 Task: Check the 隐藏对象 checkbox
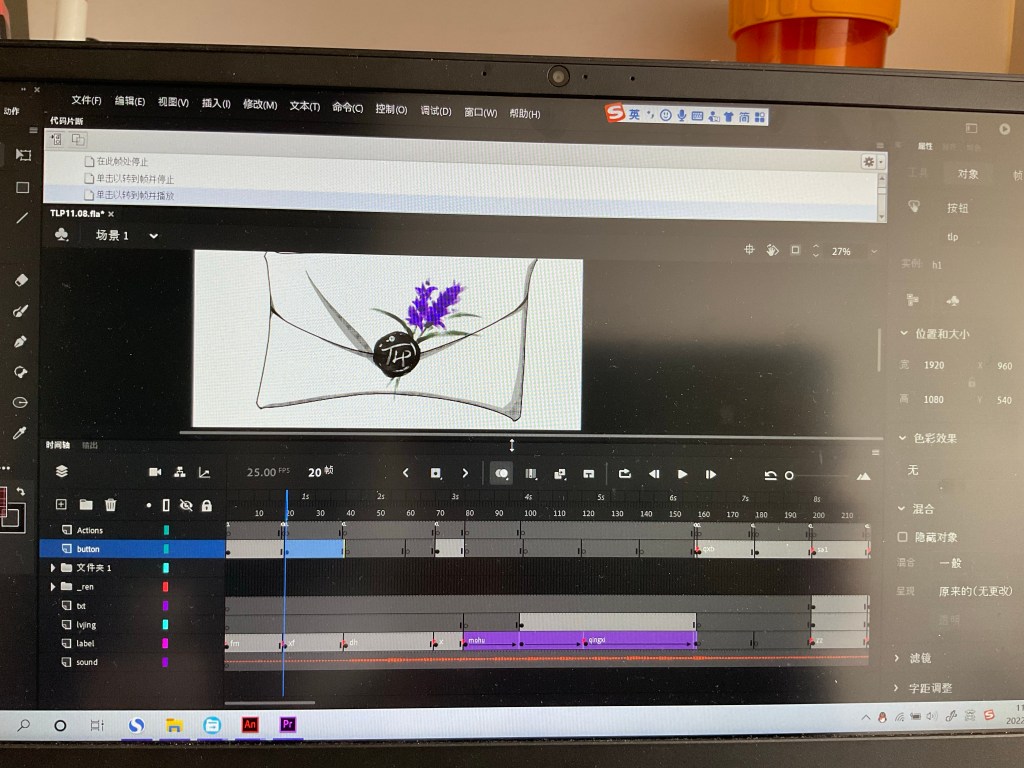[903, 537]
